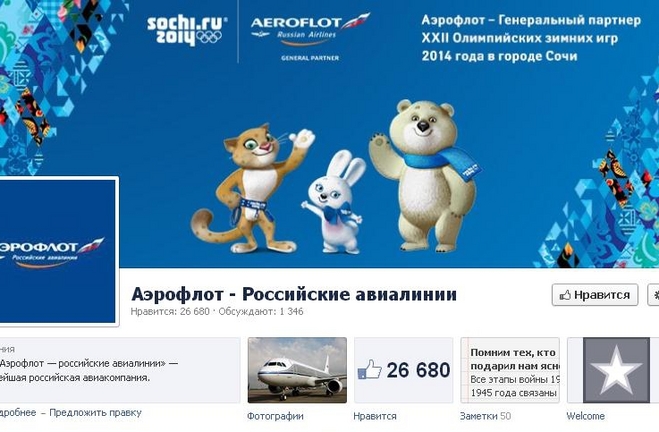
Task: Click the Нравится: 26 680 count text
Action: 170,311
